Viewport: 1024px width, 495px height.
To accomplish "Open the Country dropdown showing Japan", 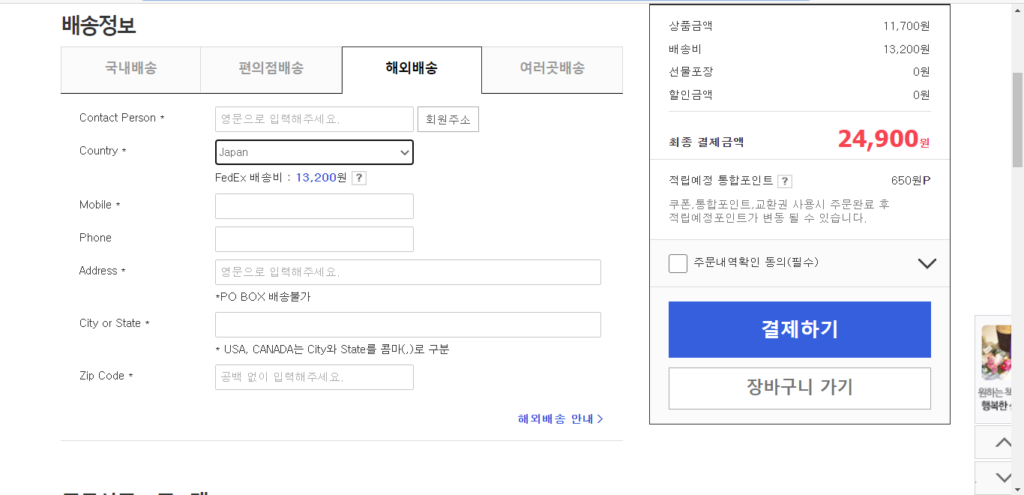I will click(314, 152).
